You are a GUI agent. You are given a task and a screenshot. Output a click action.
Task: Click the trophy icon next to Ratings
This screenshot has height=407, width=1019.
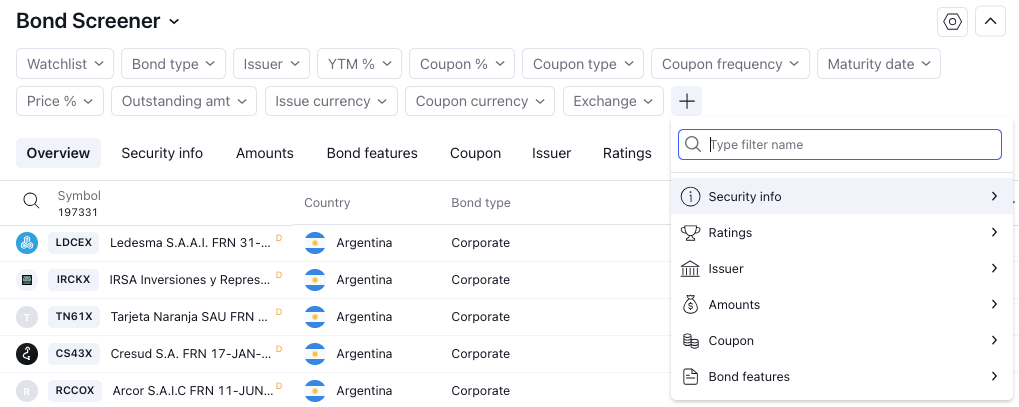[x=690, y=233]
